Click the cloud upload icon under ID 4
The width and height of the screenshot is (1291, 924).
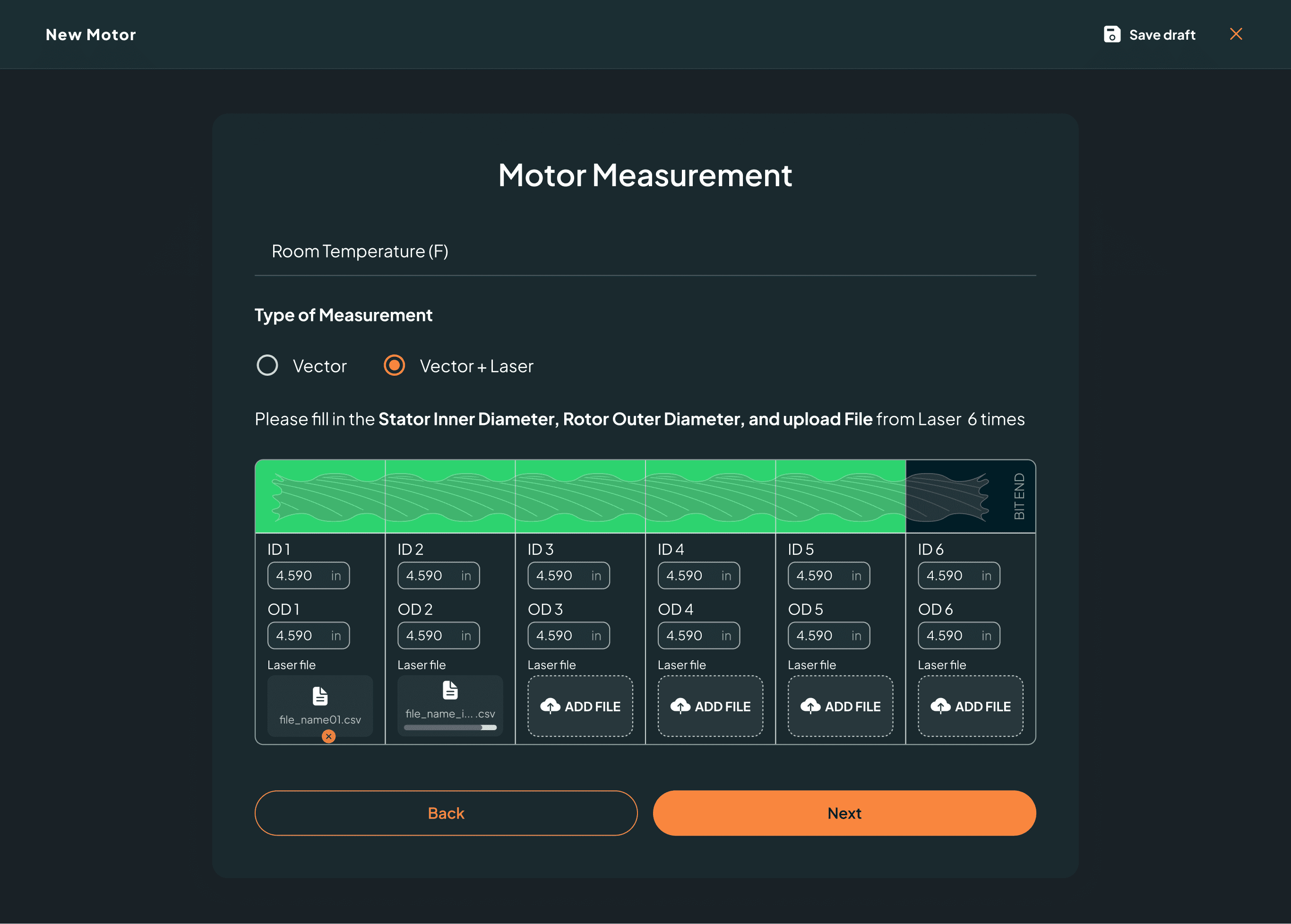(680, 706)
